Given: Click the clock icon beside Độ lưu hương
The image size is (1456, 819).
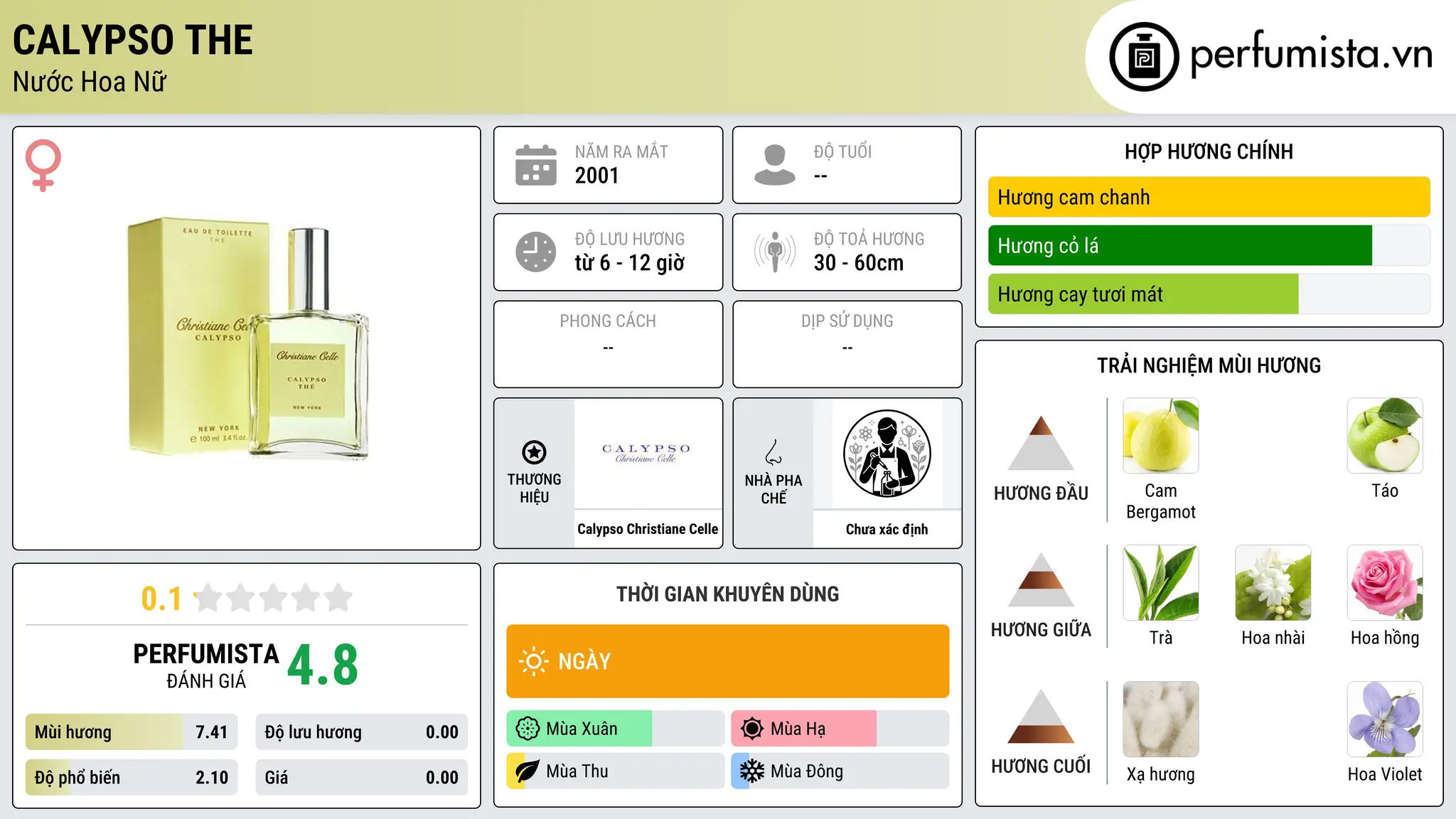Looking at the screenshot, I should [536, 252].
